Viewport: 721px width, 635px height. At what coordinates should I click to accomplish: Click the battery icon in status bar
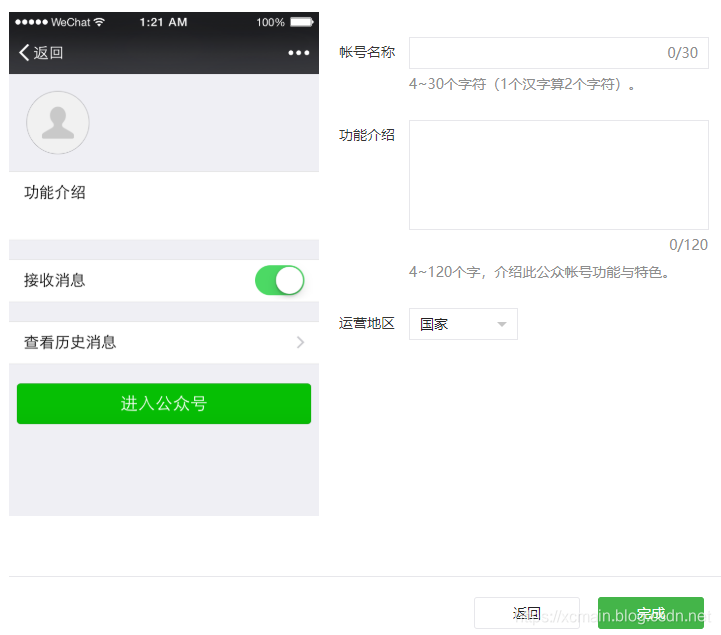click(302, 22)
